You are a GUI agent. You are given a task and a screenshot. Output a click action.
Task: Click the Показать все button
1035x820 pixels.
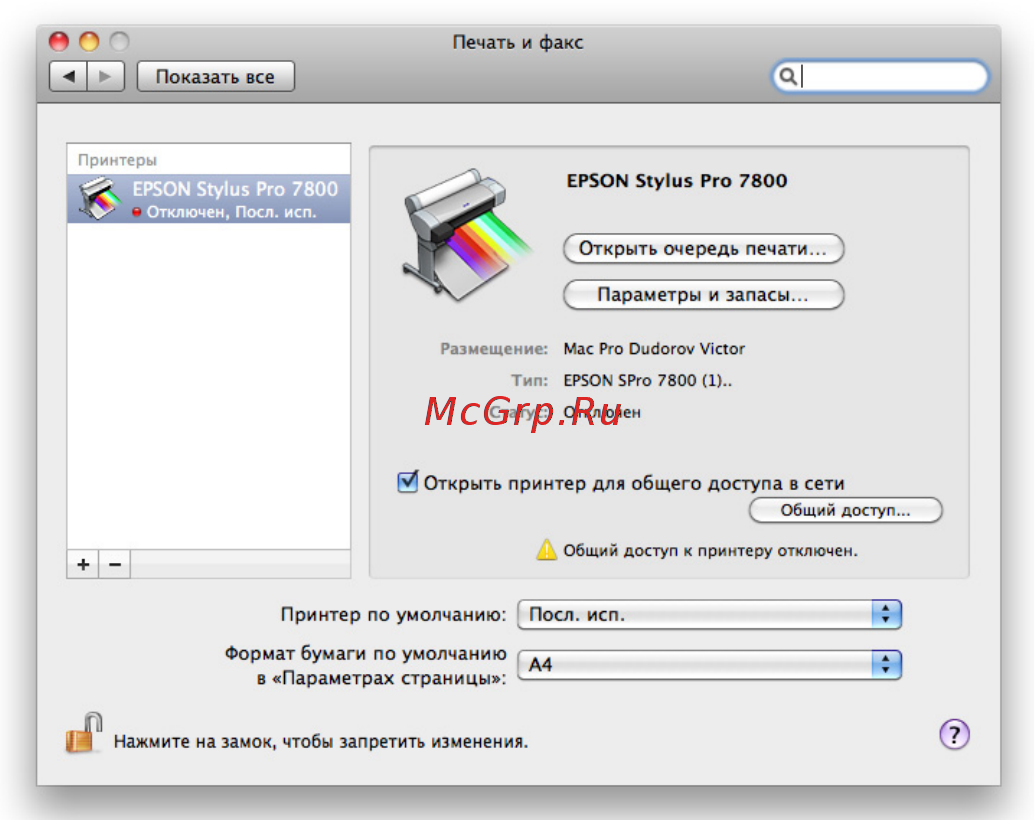(x=215, y=77)
